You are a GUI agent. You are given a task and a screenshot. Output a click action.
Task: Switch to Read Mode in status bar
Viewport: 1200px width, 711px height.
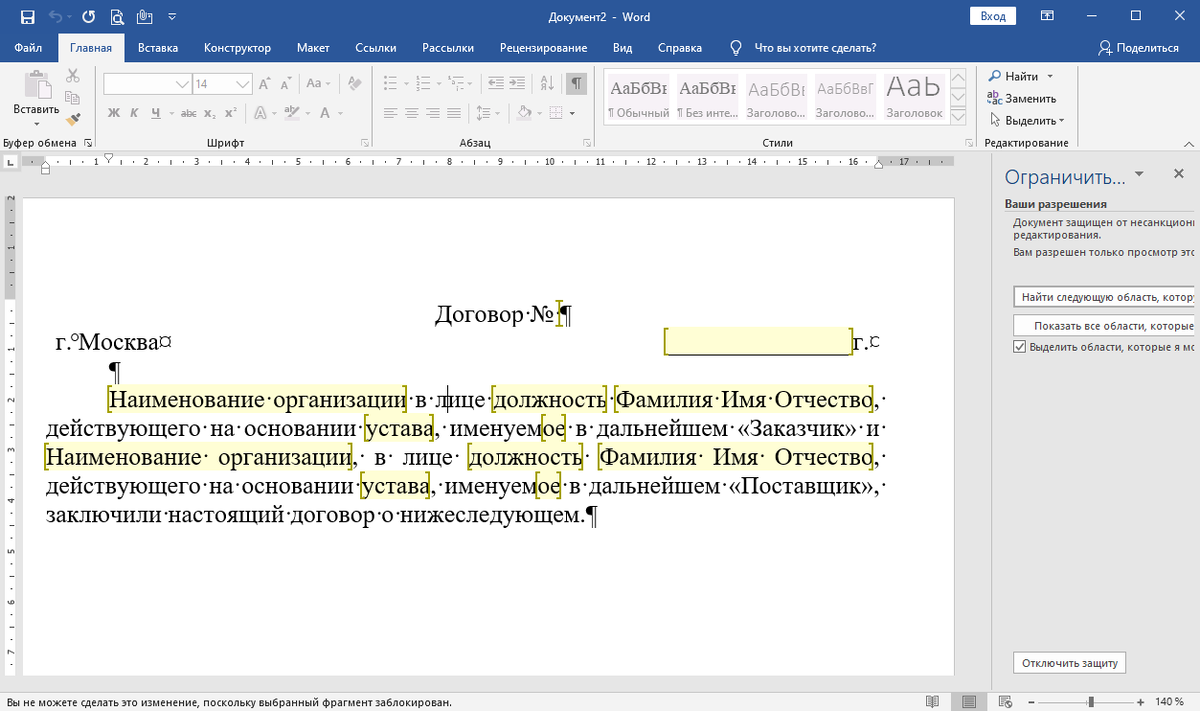tap(931, 701)
